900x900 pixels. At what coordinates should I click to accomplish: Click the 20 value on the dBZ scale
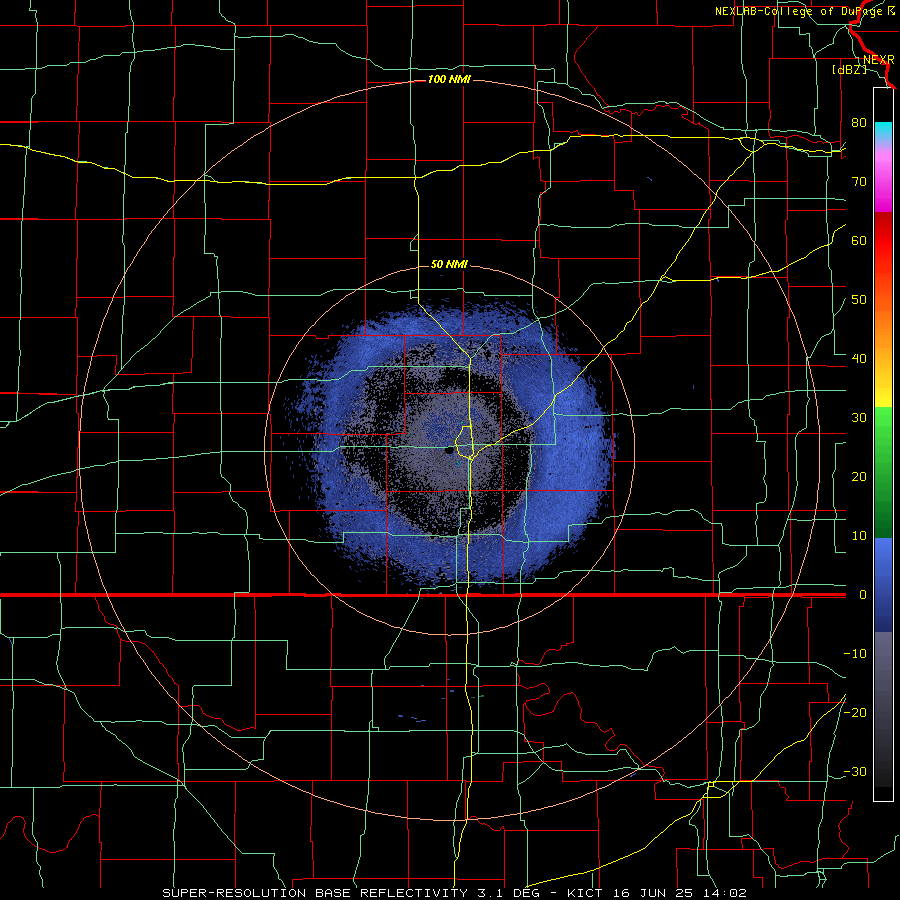point(859,477)
